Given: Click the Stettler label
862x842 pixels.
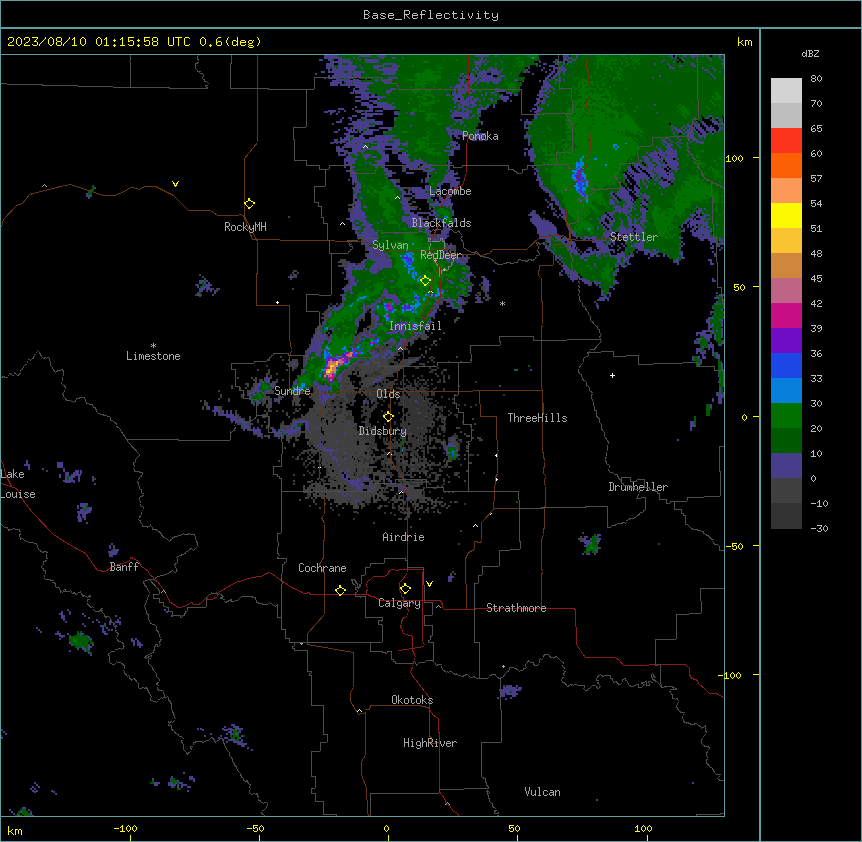Looking at the screenshot, I should click(x=634, y=237).
